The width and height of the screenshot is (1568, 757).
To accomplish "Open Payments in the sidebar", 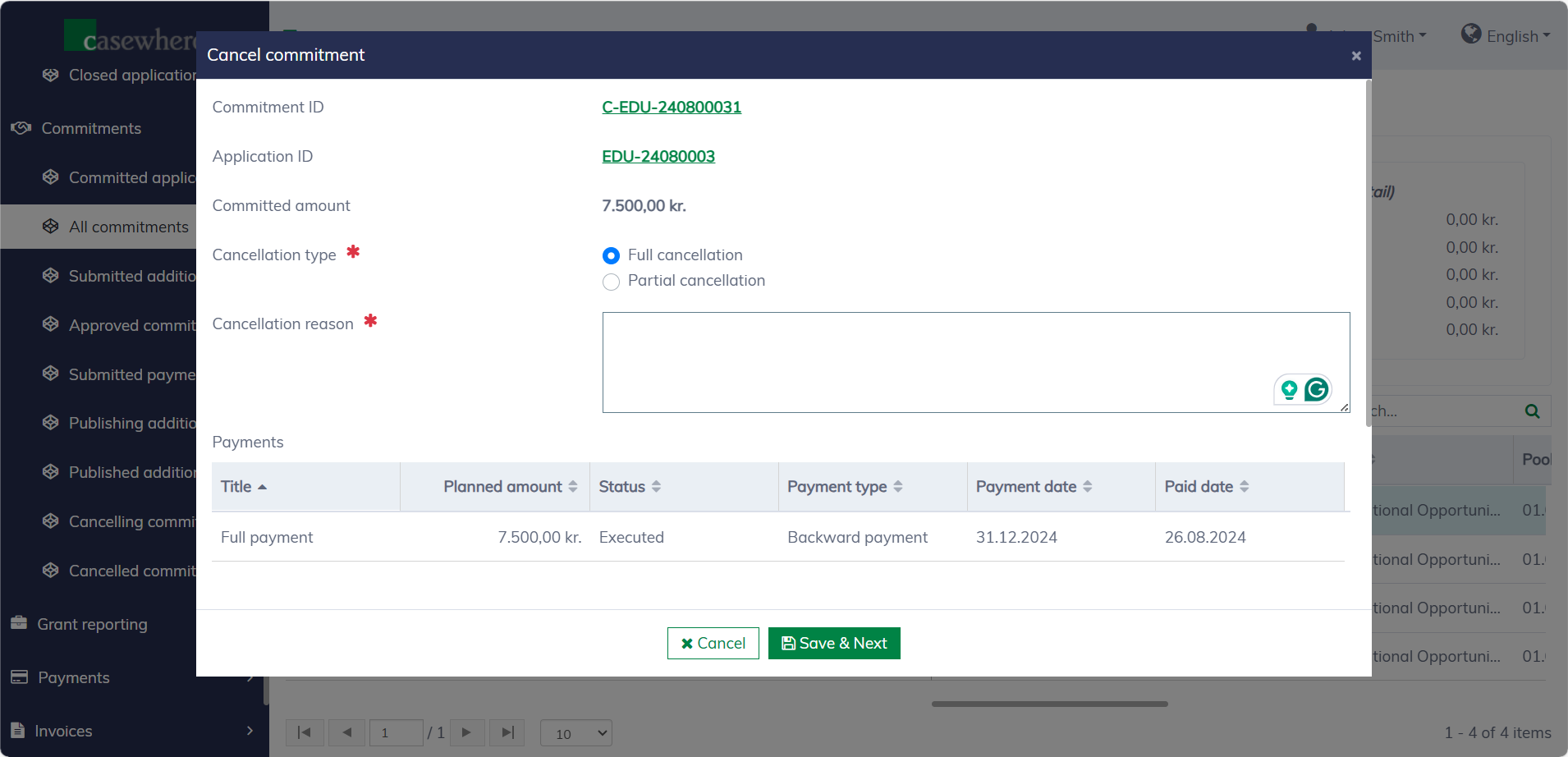I will point(74,677).
